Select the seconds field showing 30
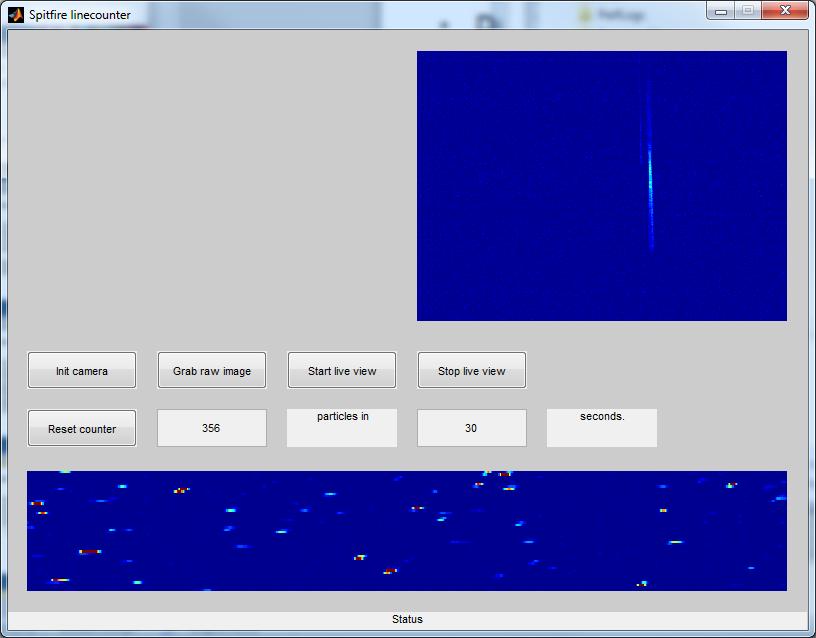Viewport: 816px width, 638px height. click(x=471, y=428)
